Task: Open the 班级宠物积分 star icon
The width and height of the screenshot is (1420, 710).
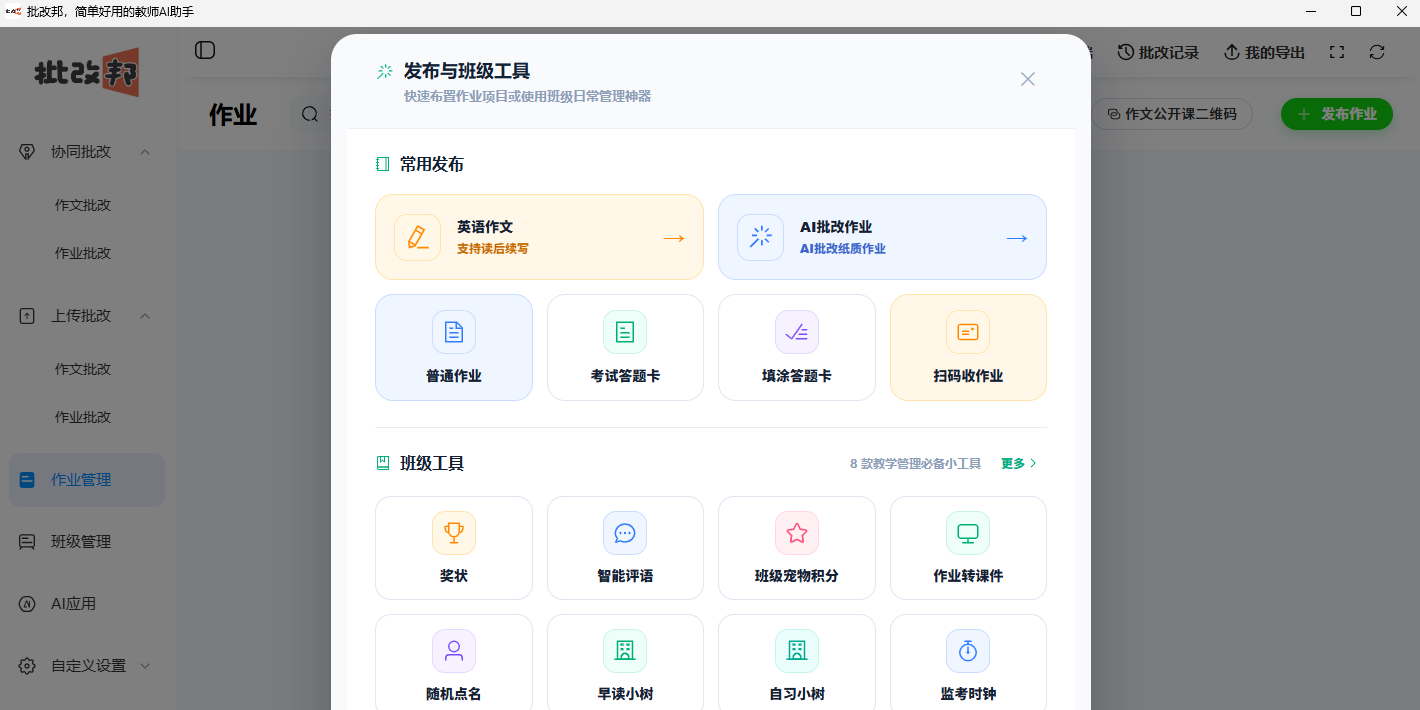Action: 797,533
